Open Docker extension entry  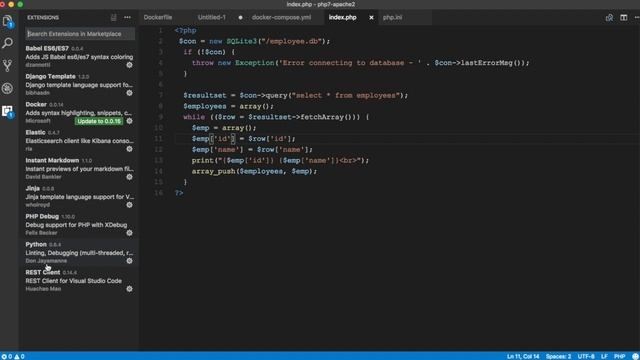point(79,113)
